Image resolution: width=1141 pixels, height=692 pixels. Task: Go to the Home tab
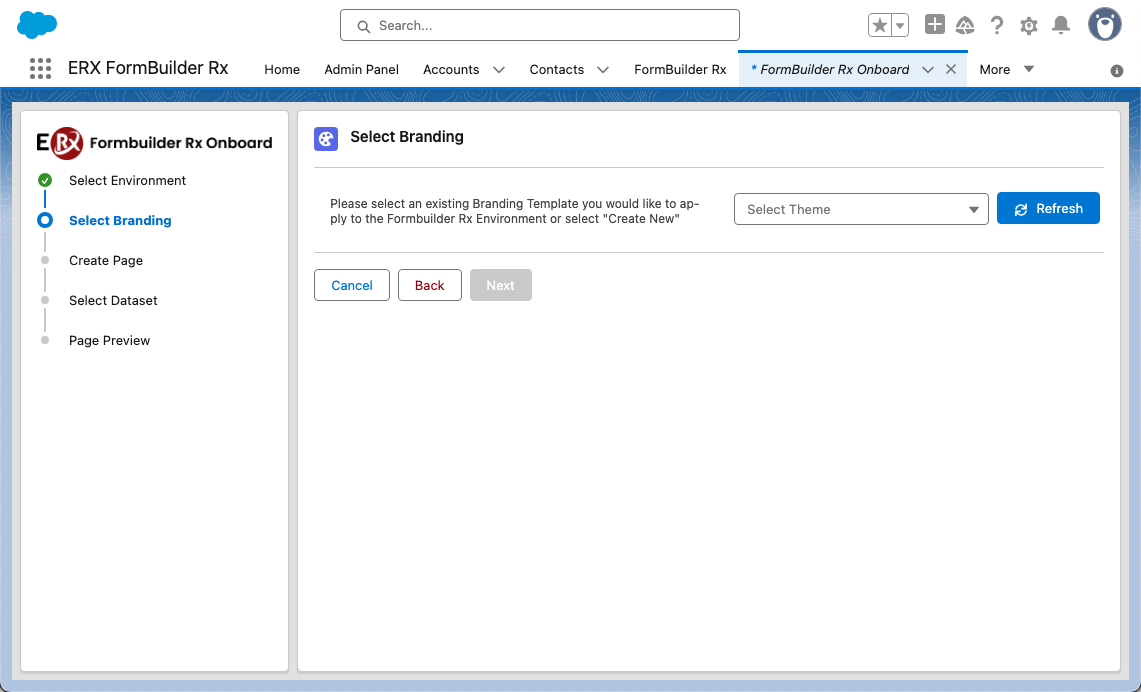(282, 69)
